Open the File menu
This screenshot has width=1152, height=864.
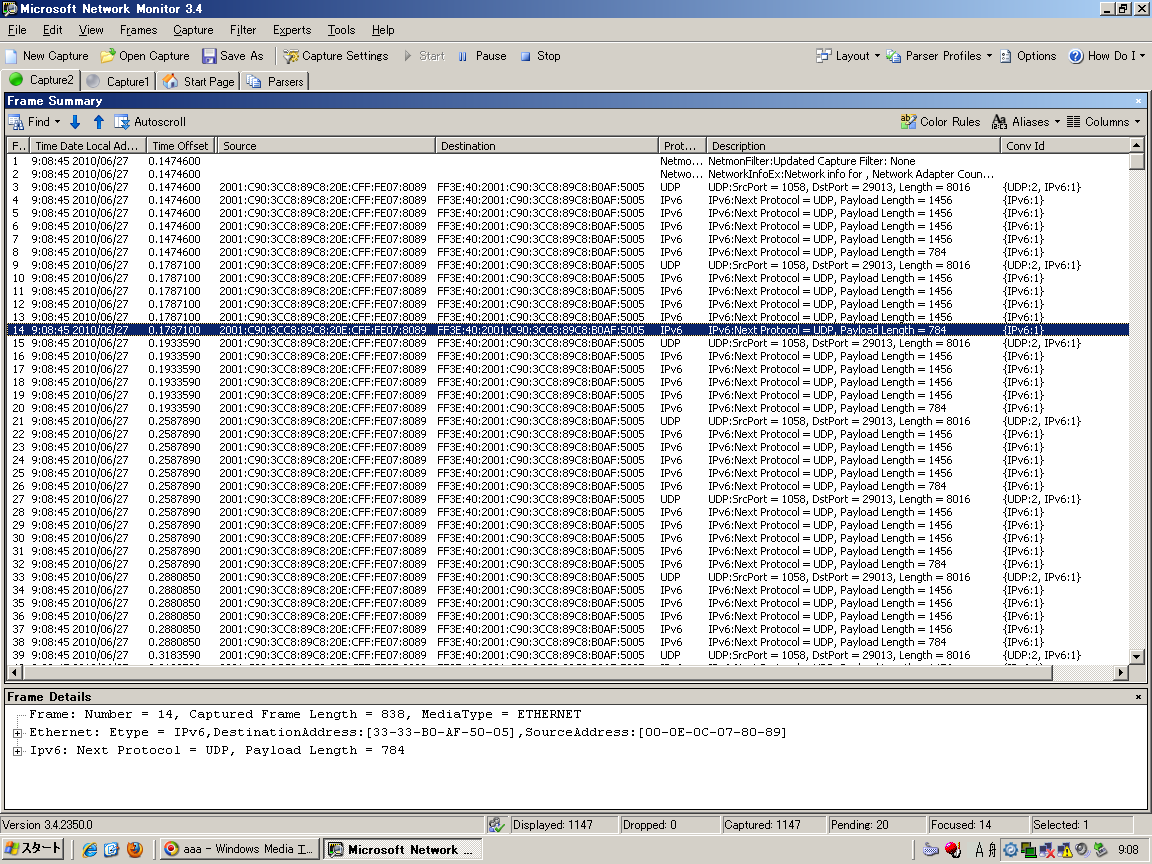17,30
